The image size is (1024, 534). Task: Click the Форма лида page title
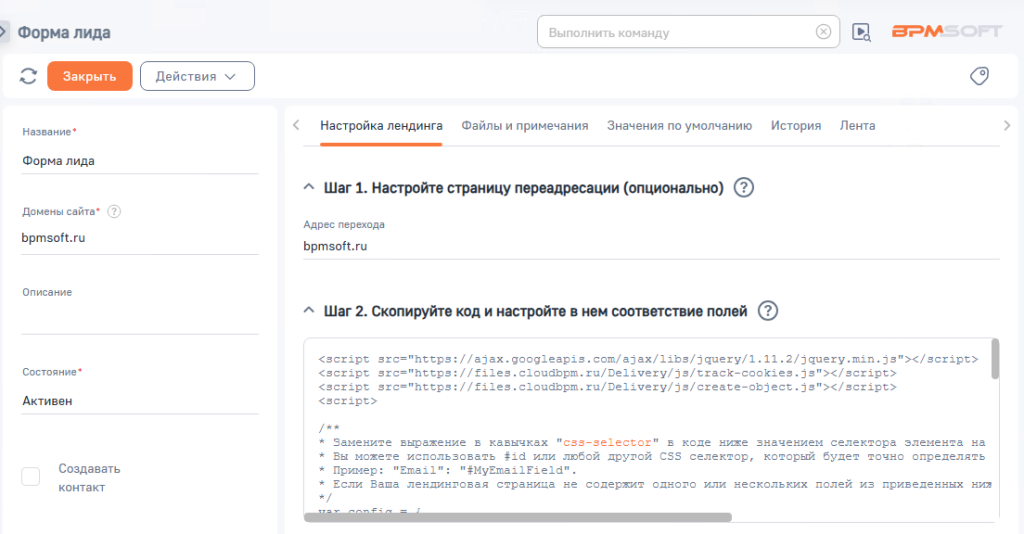coord(63,32)
